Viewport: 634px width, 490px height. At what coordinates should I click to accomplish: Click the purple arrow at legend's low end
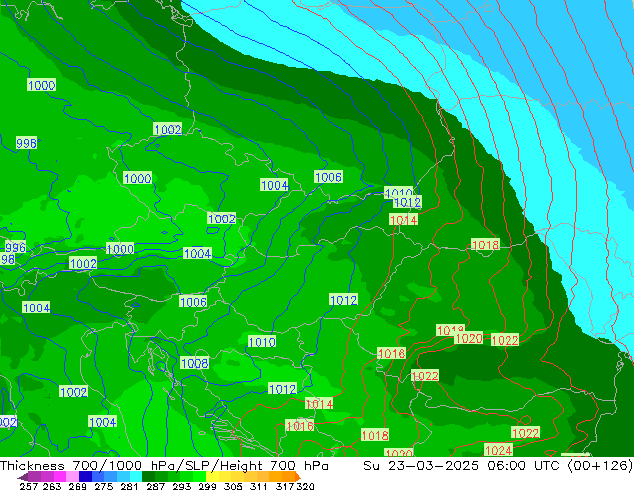click(22, 477)
